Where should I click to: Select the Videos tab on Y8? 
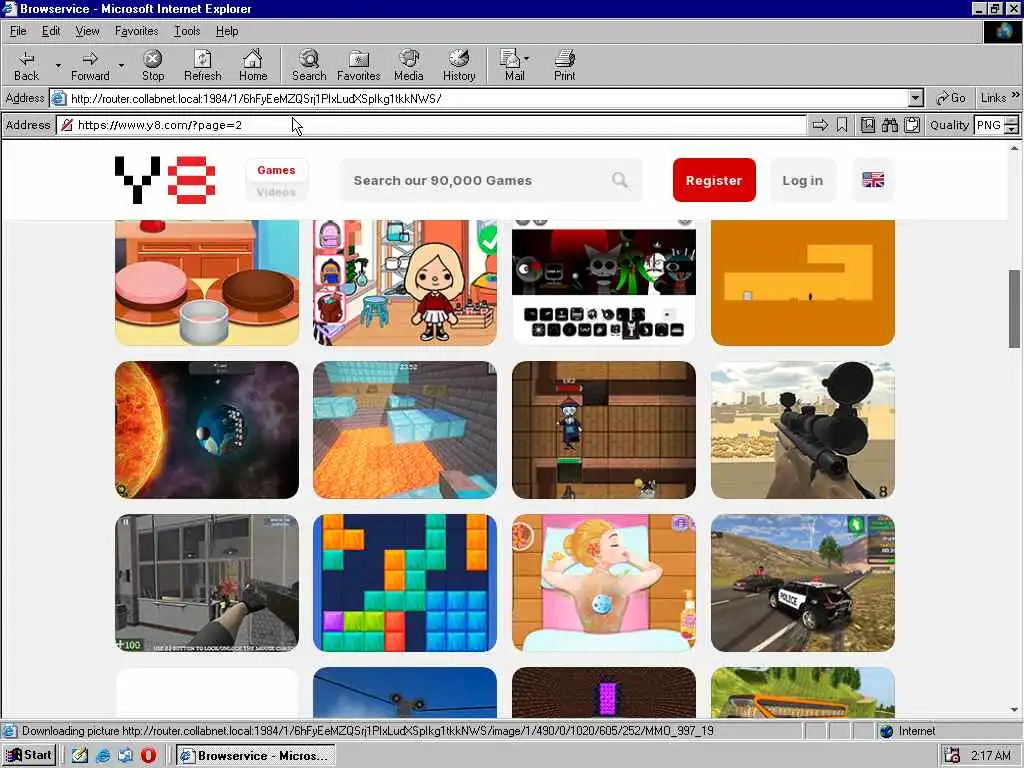point(276,192)
